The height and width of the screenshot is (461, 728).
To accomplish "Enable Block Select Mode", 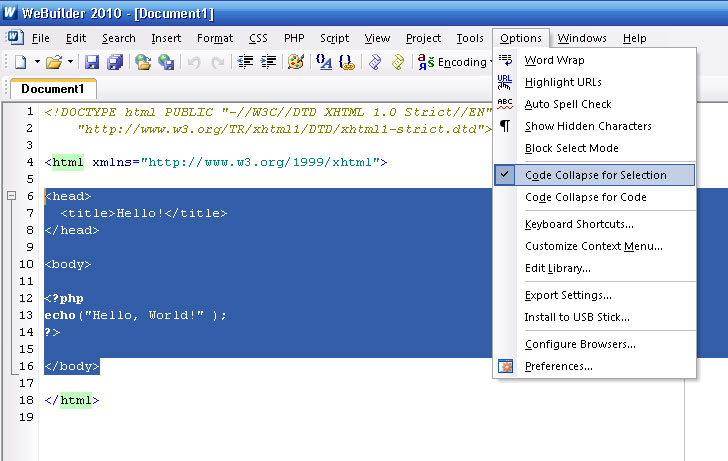I will click(x=594, y=148).
